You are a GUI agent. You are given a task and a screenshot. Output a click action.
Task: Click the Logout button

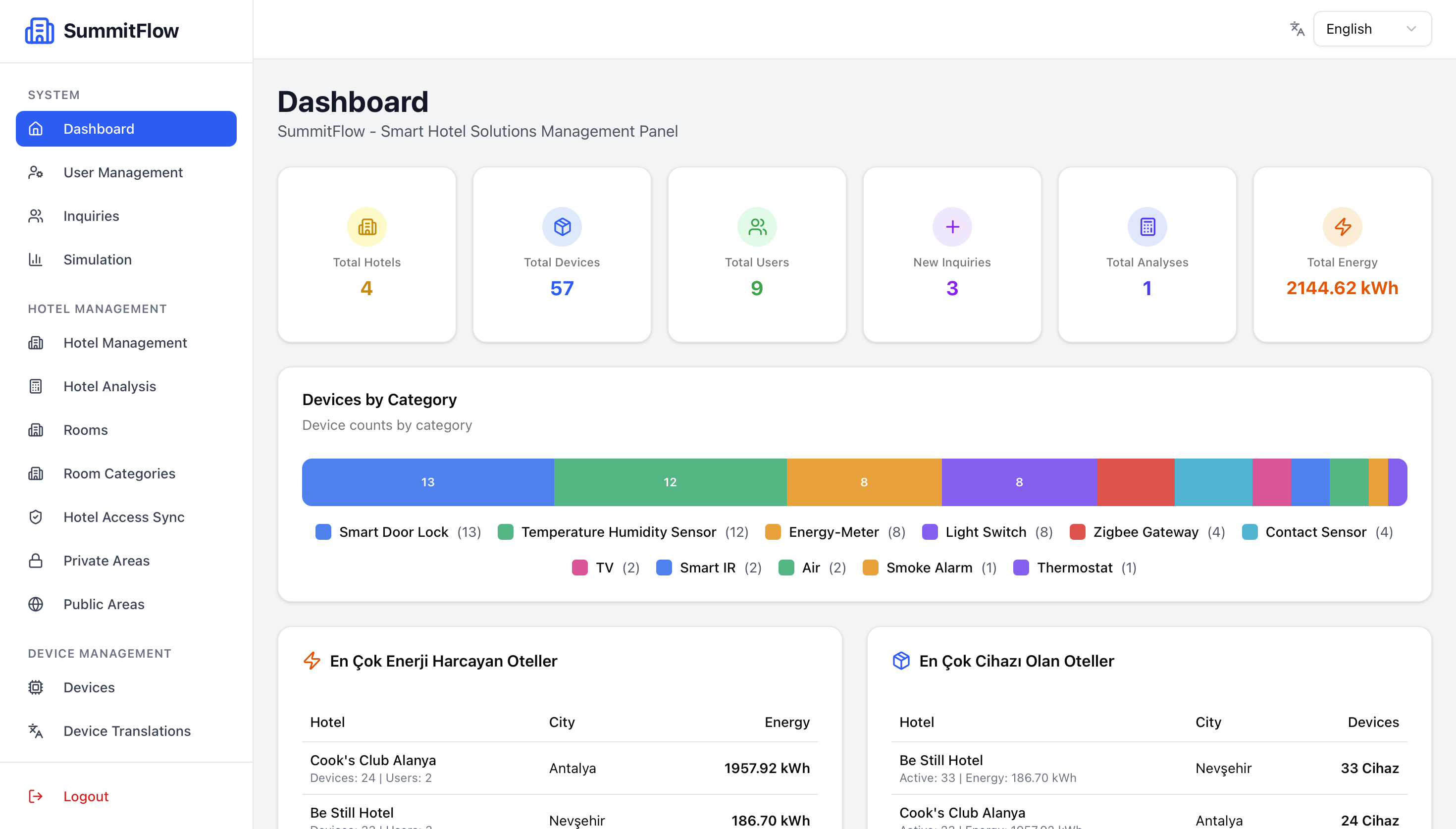(x=85, y=796)
